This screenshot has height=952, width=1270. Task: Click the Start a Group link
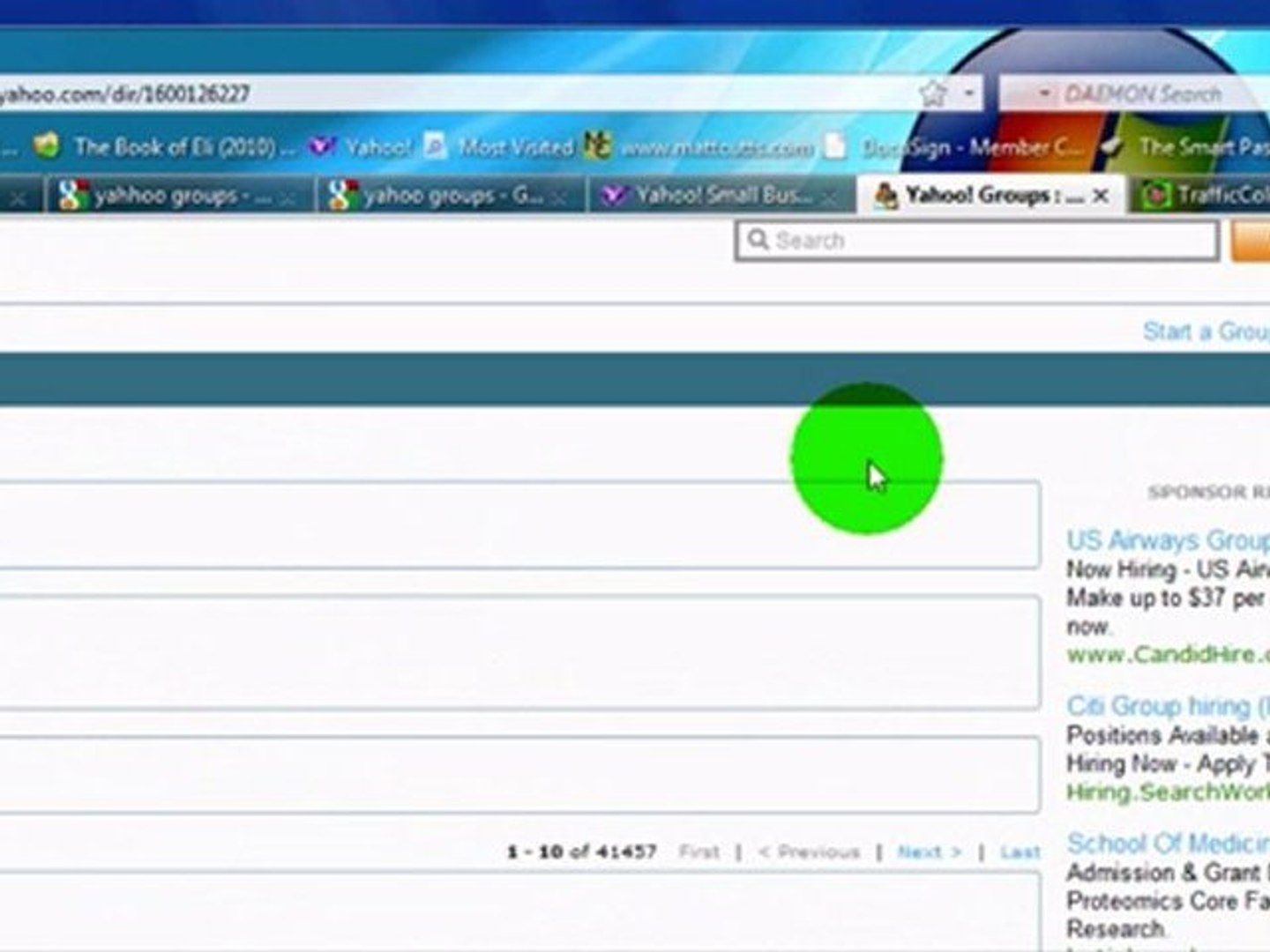1206,331
